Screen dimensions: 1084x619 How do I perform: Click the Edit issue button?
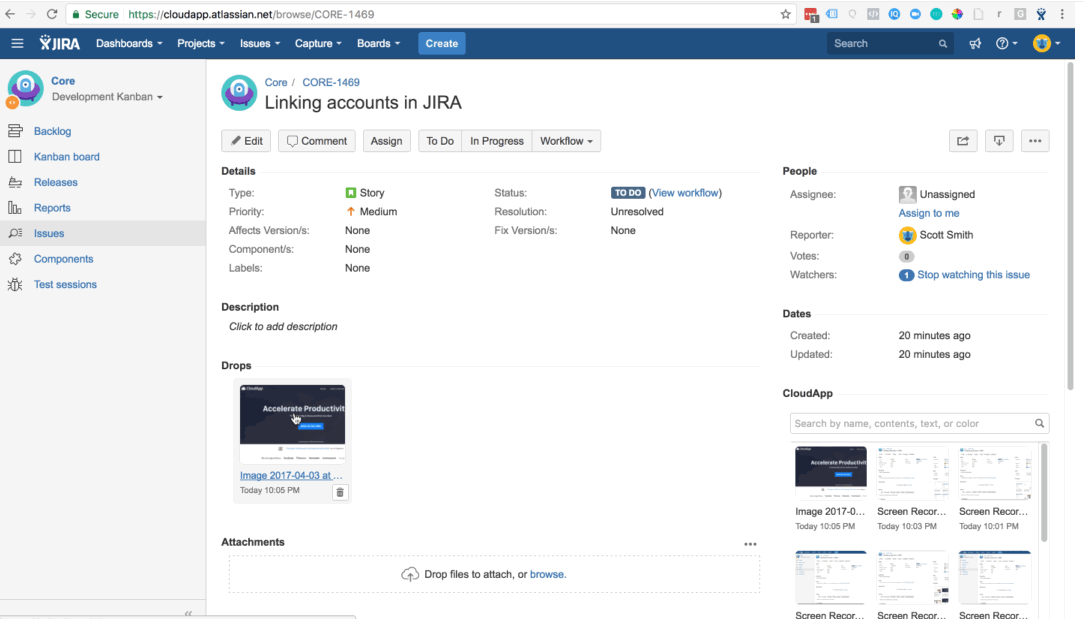pos(246,141)
